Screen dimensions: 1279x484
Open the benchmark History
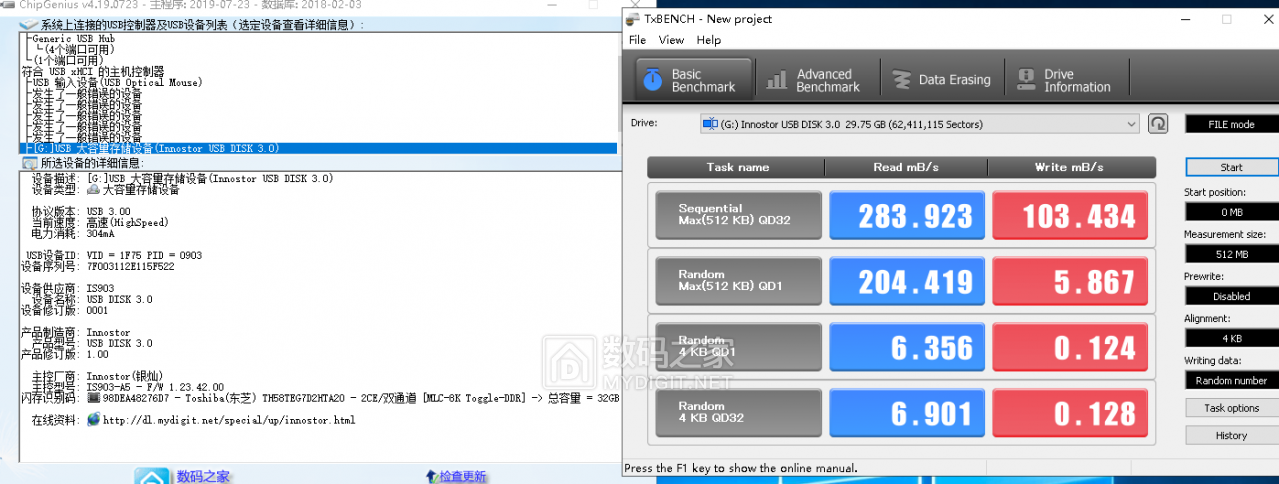click(1231, 435)
